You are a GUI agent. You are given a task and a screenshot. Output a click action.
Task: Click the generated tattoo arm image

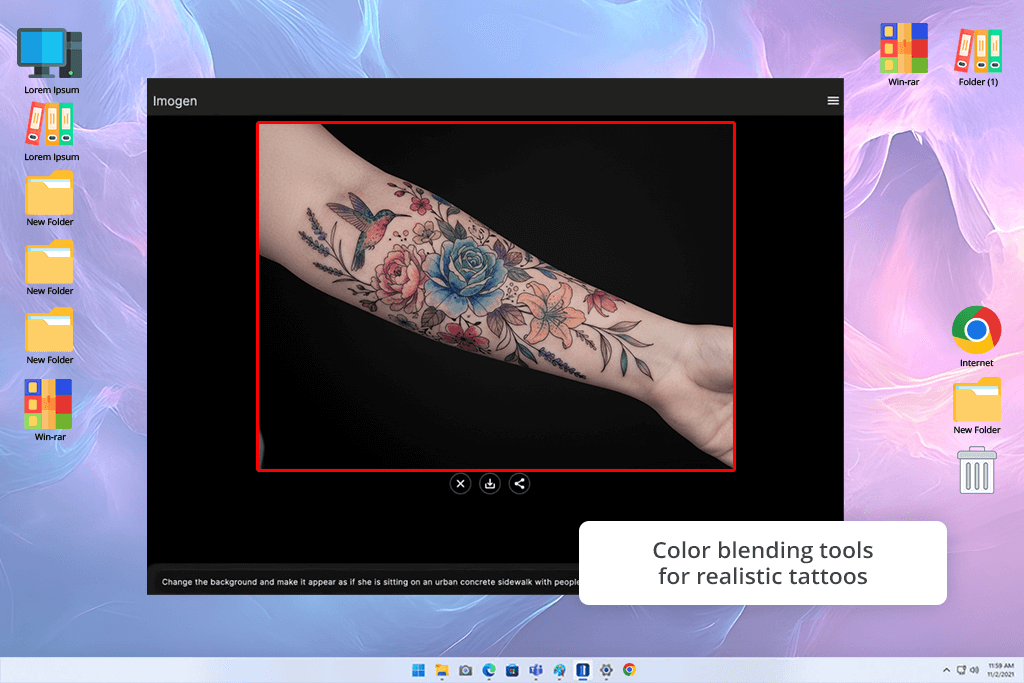[496, 296]
